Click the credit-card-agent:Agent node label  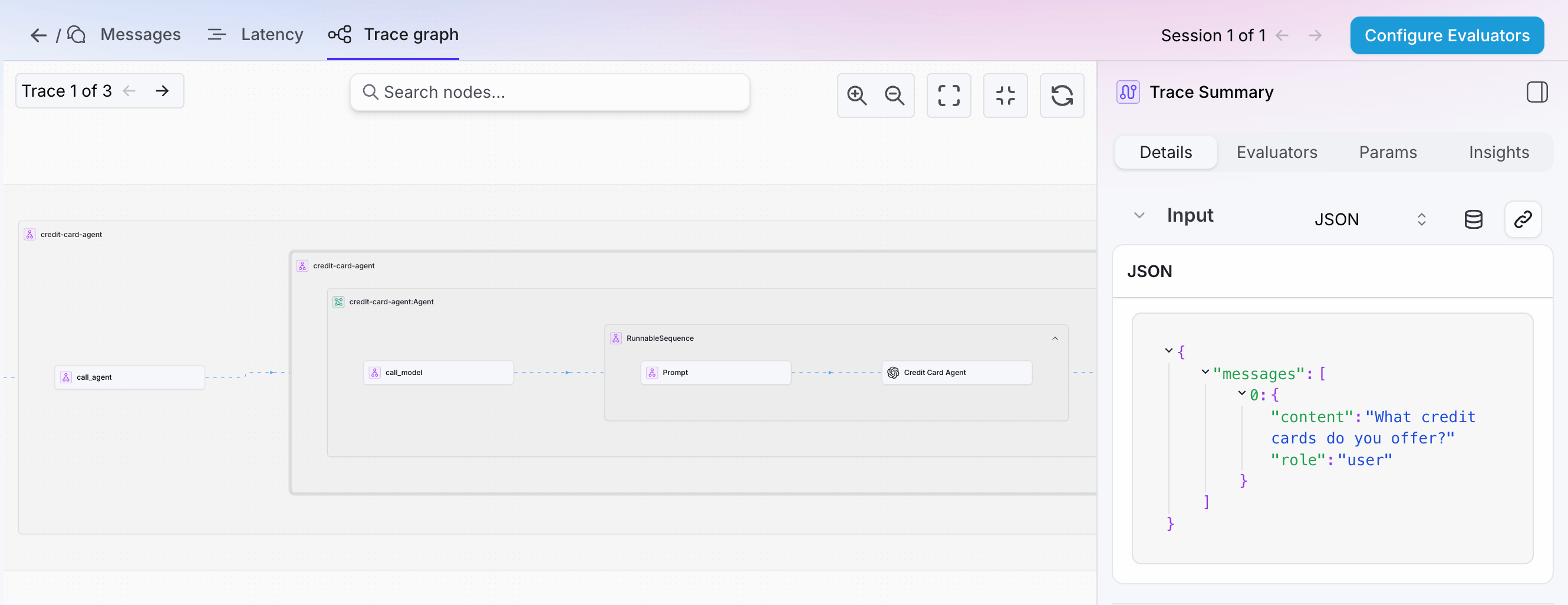point(391,302)
